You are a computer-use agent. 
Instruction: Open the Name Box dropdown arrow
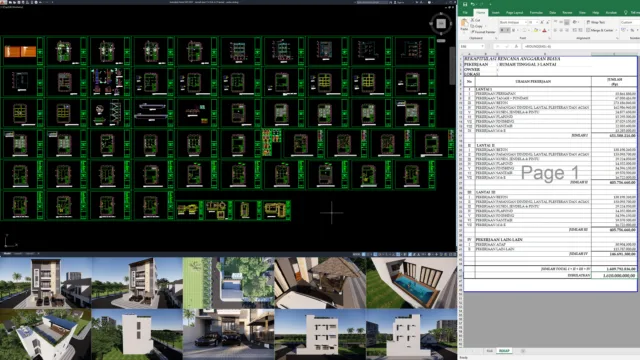click(x=482, y=47)
